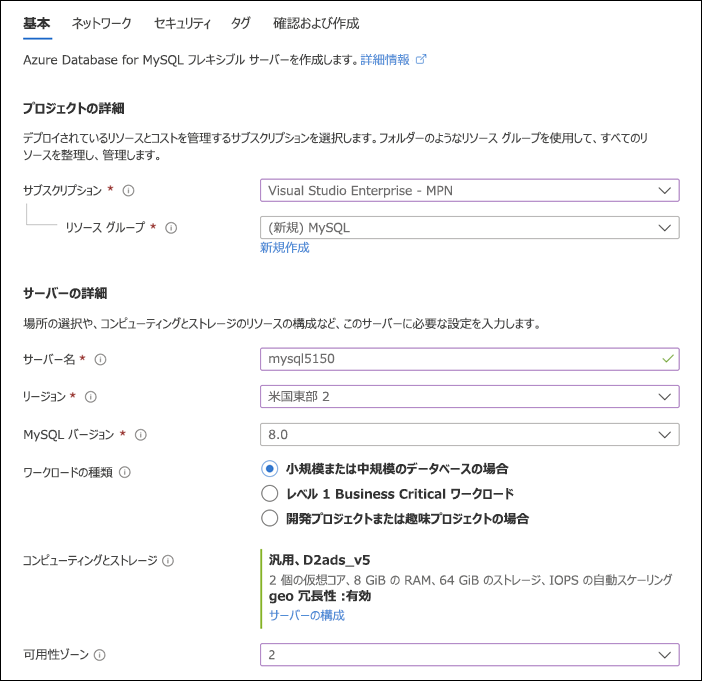The width and height of the screenshot is (702, 681).
Task: Select レベル 1 Business Critical ワークロード option
Action: 270,493
